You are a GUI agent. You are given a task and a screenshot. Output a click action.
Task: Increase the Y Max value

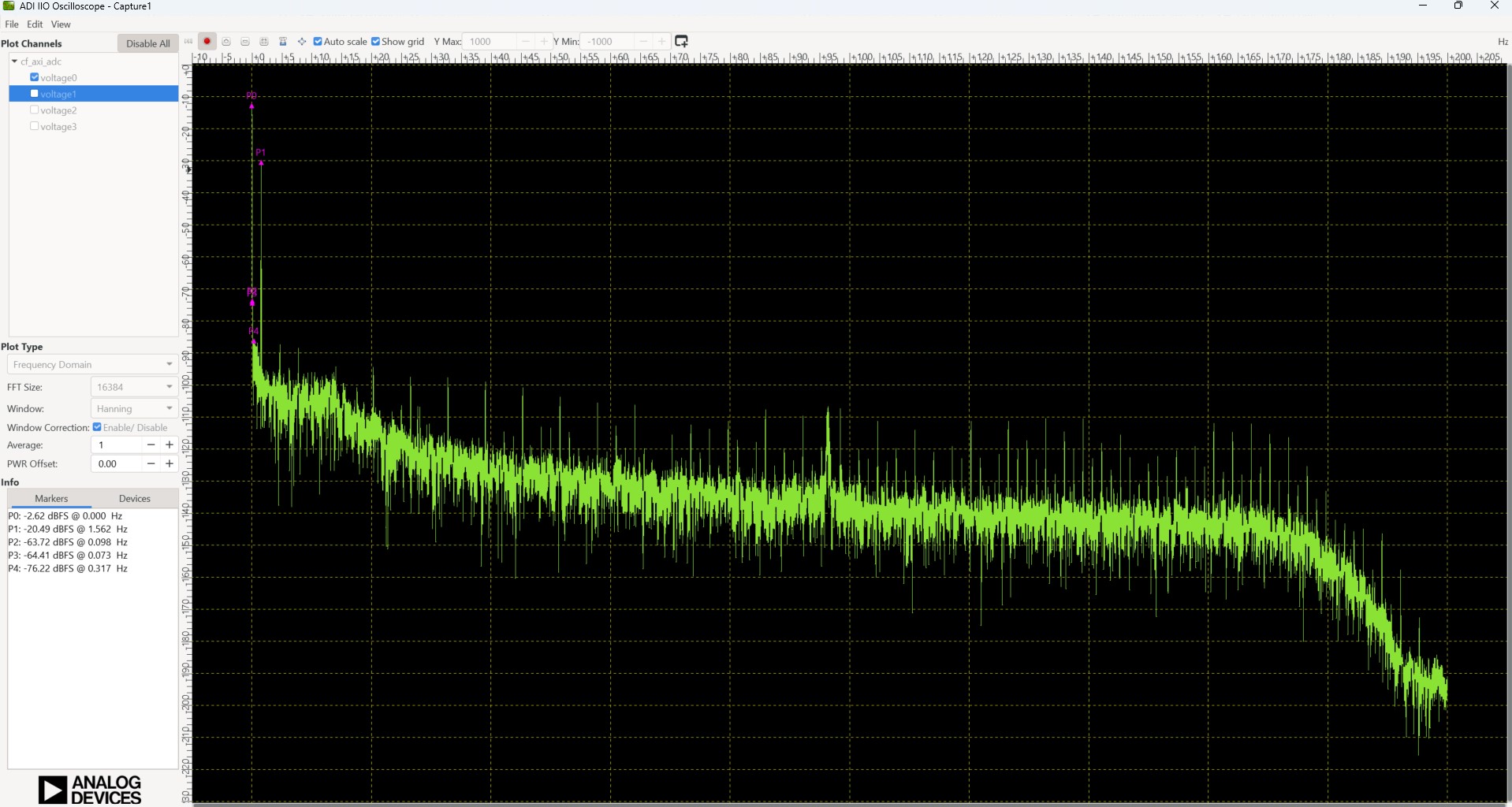click(544, 42)
